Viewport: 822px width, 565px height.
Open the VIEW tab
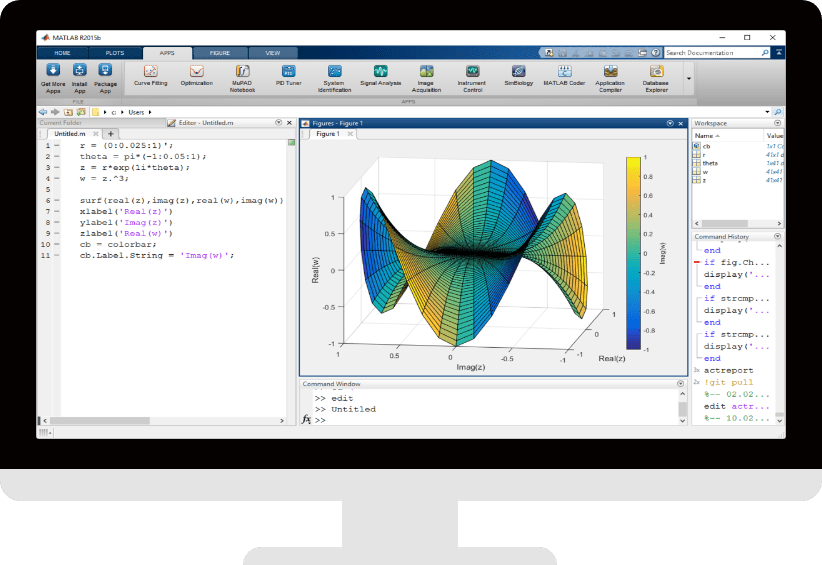pos(273,53)
